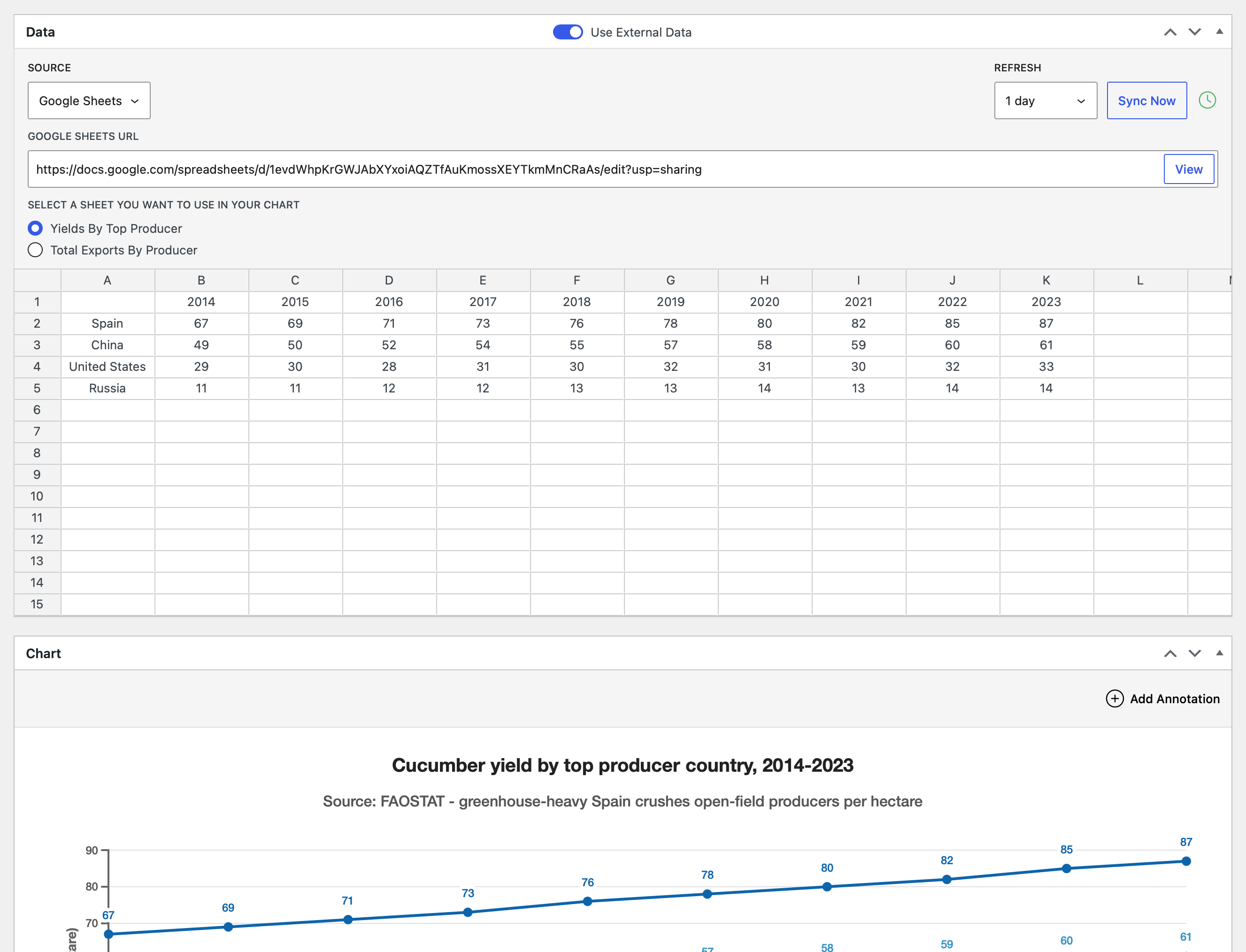The image size is (1246, 952).
Task: Move Chart panel down with chevron
Action: (x=1194, y=653)
